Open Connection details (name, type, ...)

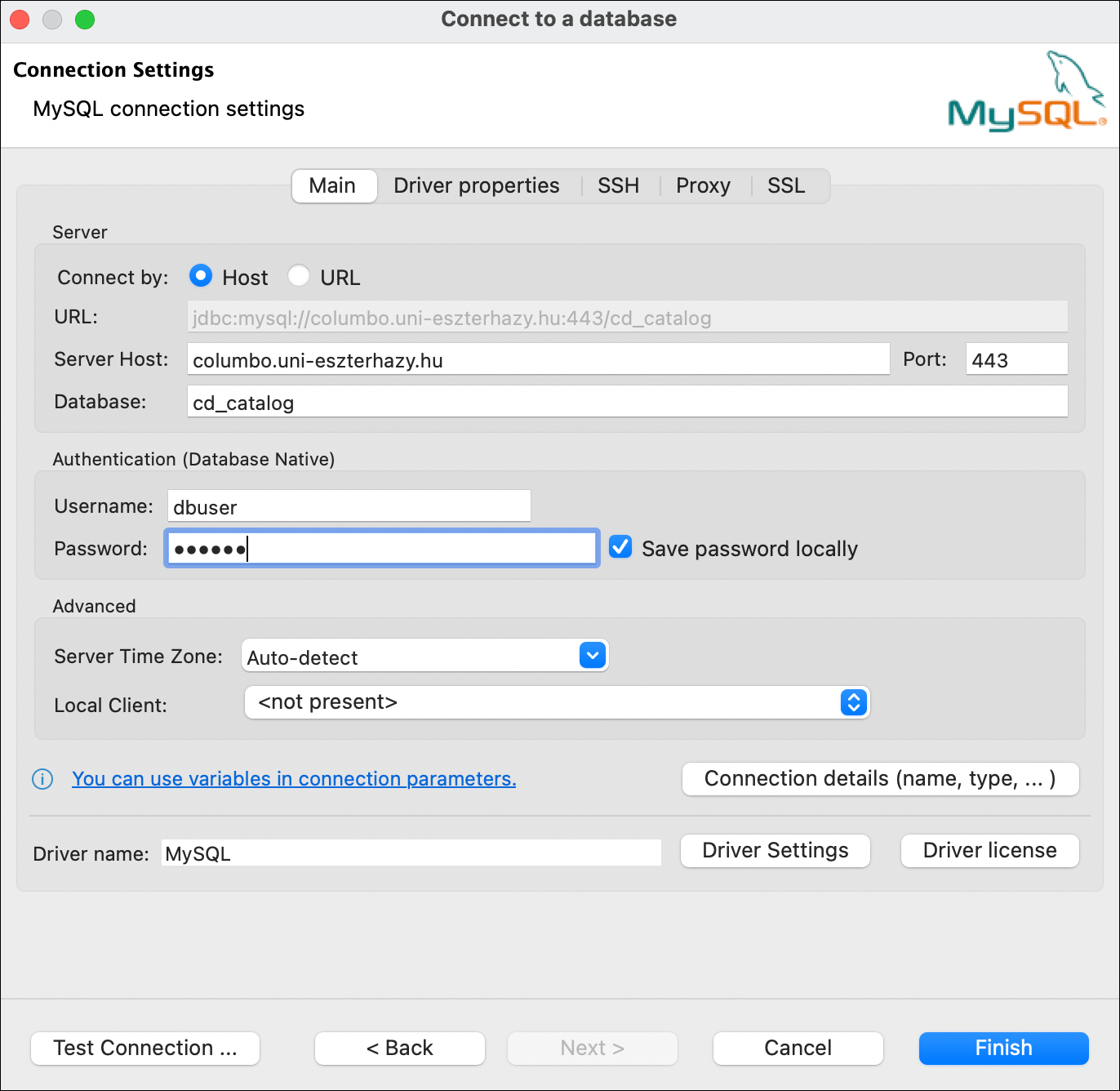click(x=880, y=779)
